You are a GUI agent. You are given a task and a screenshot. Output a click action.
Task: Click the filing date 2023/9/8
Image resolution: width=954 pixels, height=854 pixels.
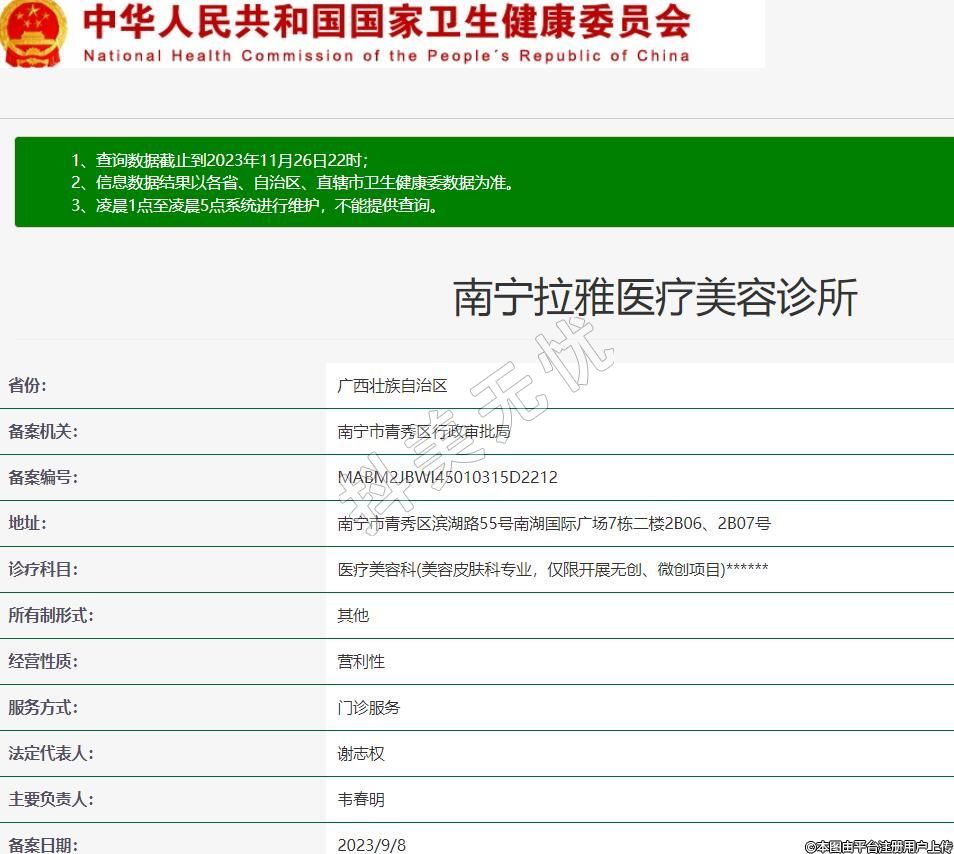click(x=372, y=845)
